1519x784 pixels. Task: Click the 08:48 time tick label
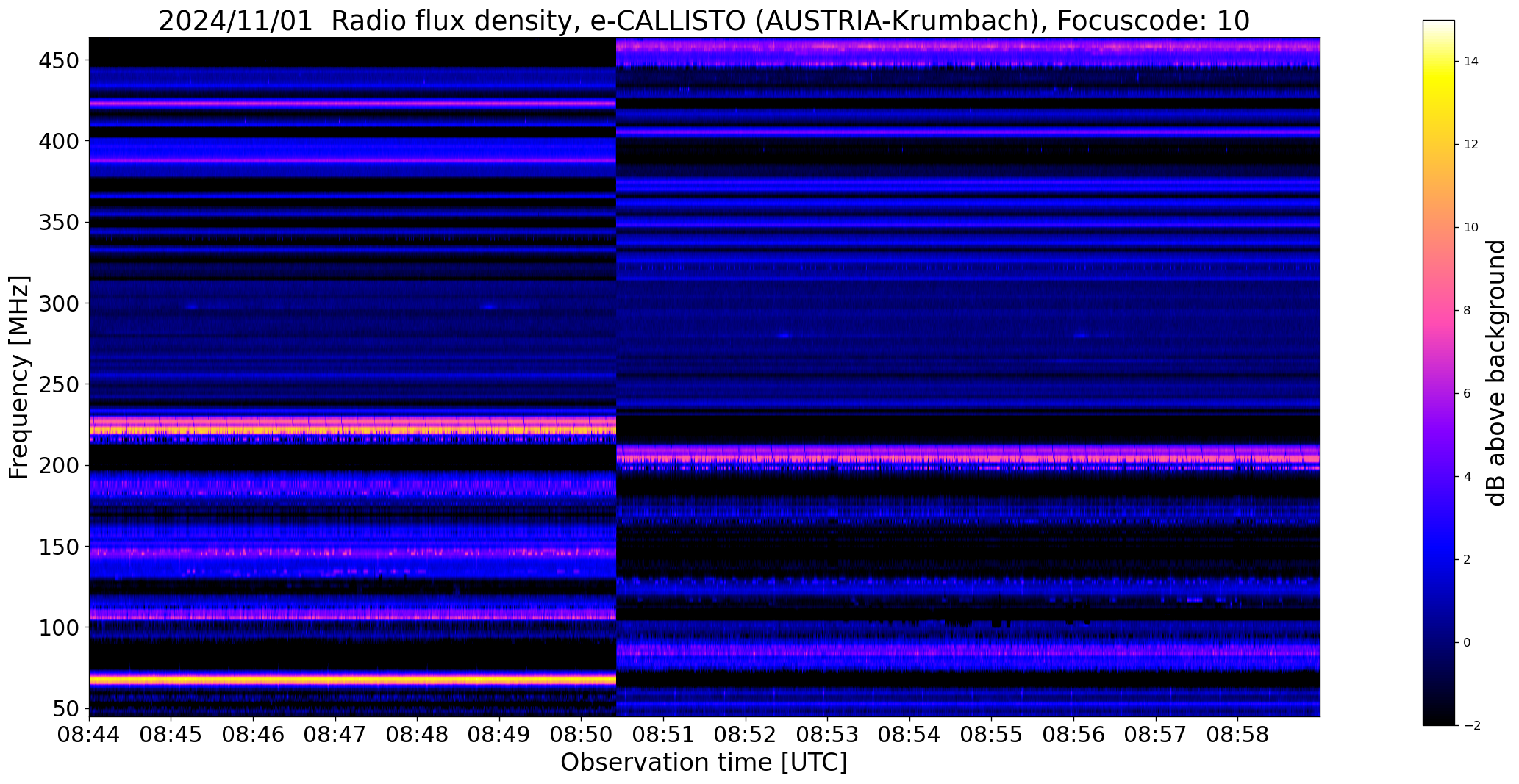click(418, 736)
